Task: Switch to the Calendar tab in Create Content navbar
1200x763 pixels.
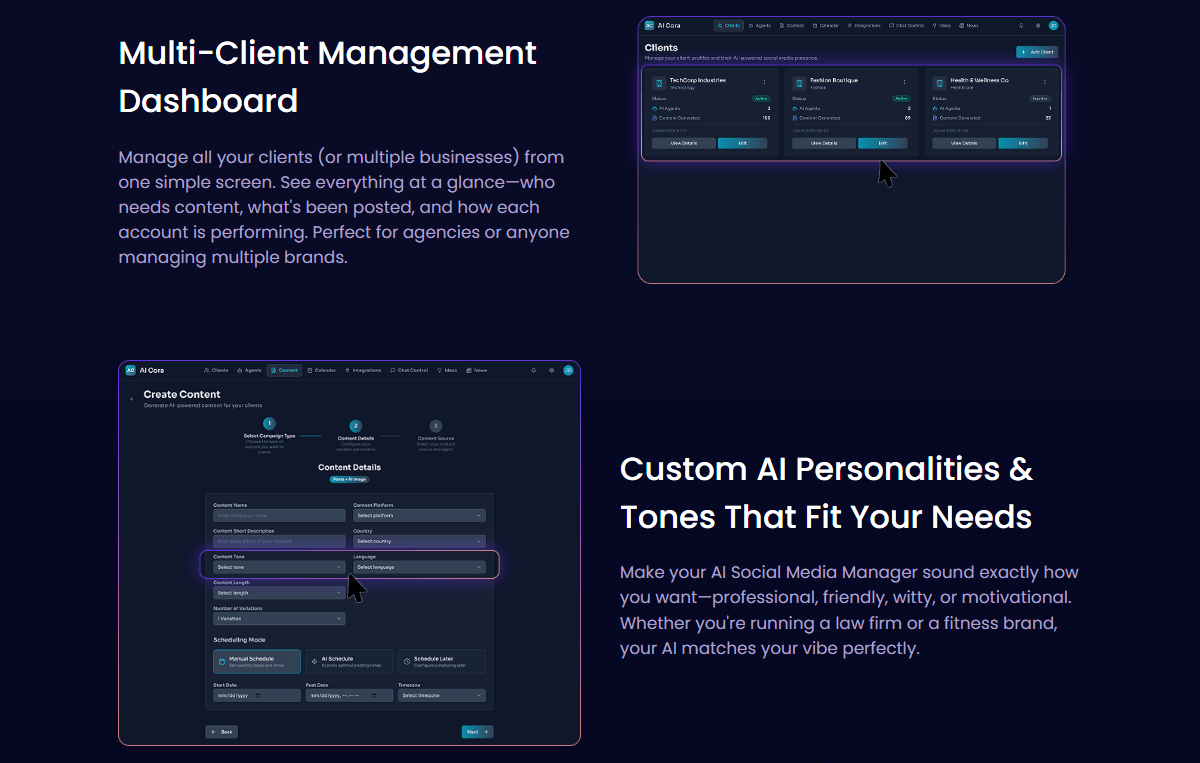Action: click(322, 370)
